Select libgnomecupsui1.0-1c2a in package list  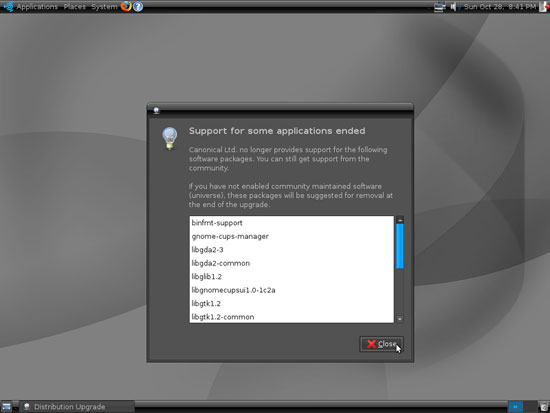(291, 290)
